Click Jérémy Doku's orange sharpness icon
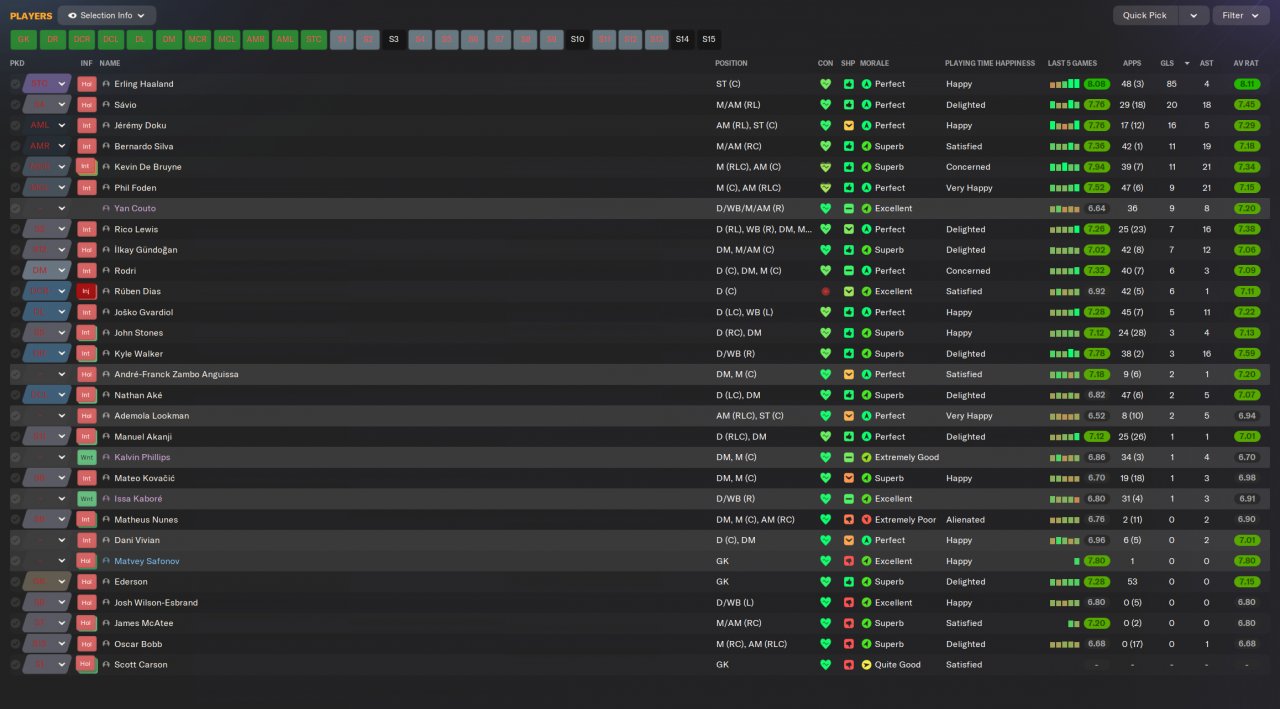The height and width of the screenshot is (709, 1280). pyautogui.click(x=848, y=125)
